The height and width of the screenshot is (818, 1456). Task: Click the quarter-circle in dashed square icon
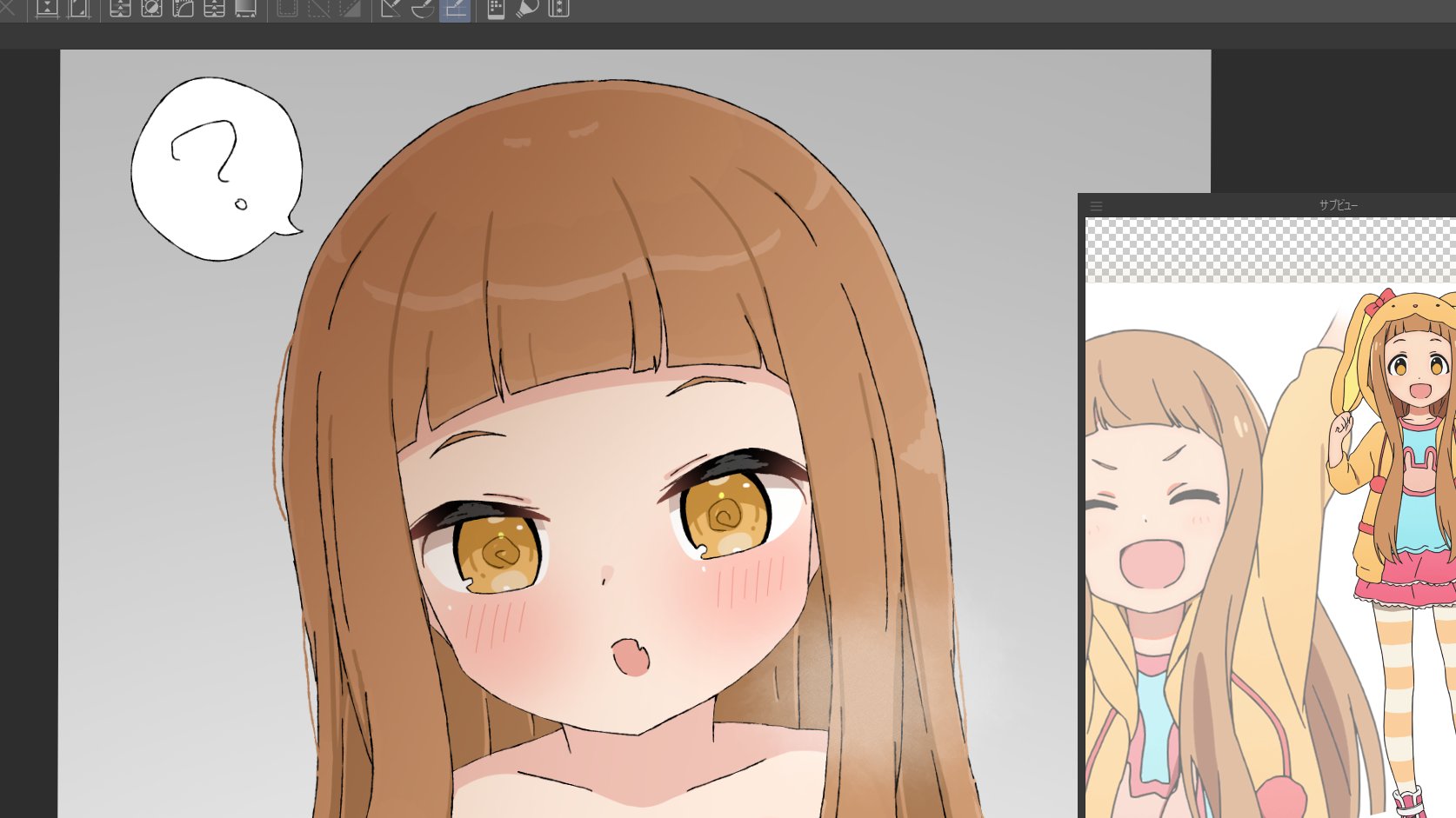[183, 9]
